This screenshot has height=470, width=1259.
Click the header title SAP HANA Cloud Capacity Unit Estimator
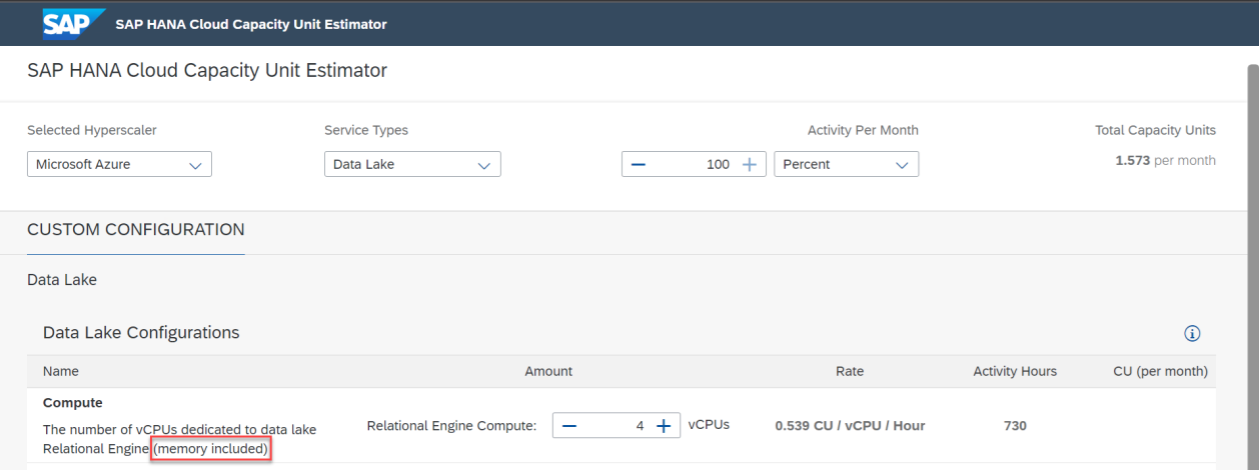(251, 24)
